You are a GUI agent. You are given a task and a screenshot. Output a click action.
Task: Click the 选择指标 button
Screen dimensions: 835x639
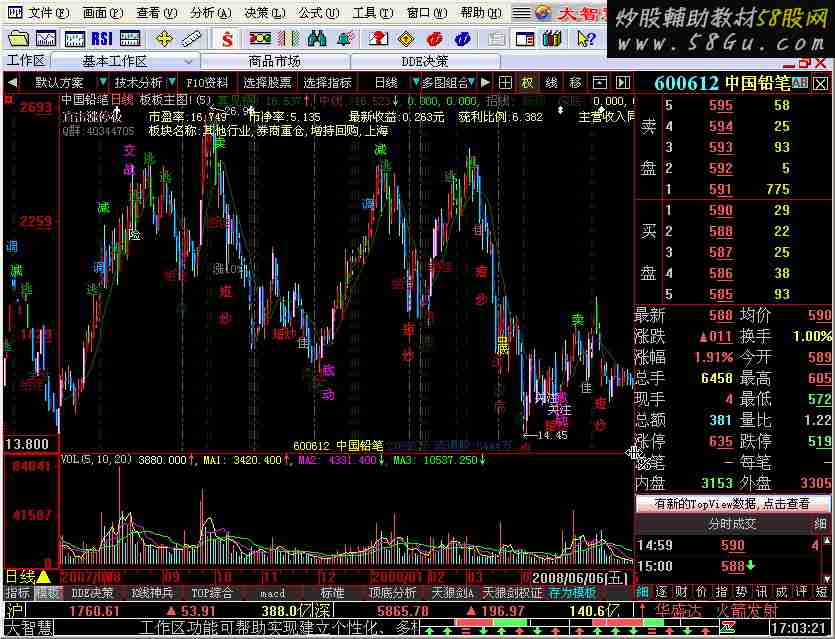328,83
